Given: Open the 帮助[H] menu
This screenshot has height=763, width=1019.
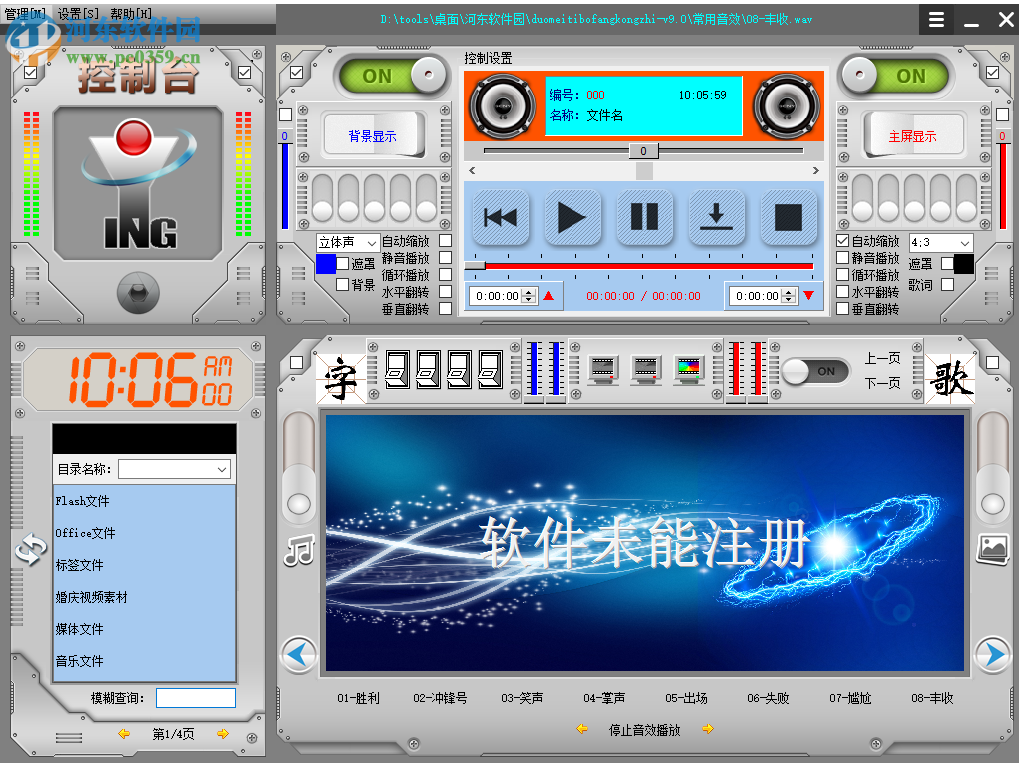Looking at the screenshot, I should [131, 14].
